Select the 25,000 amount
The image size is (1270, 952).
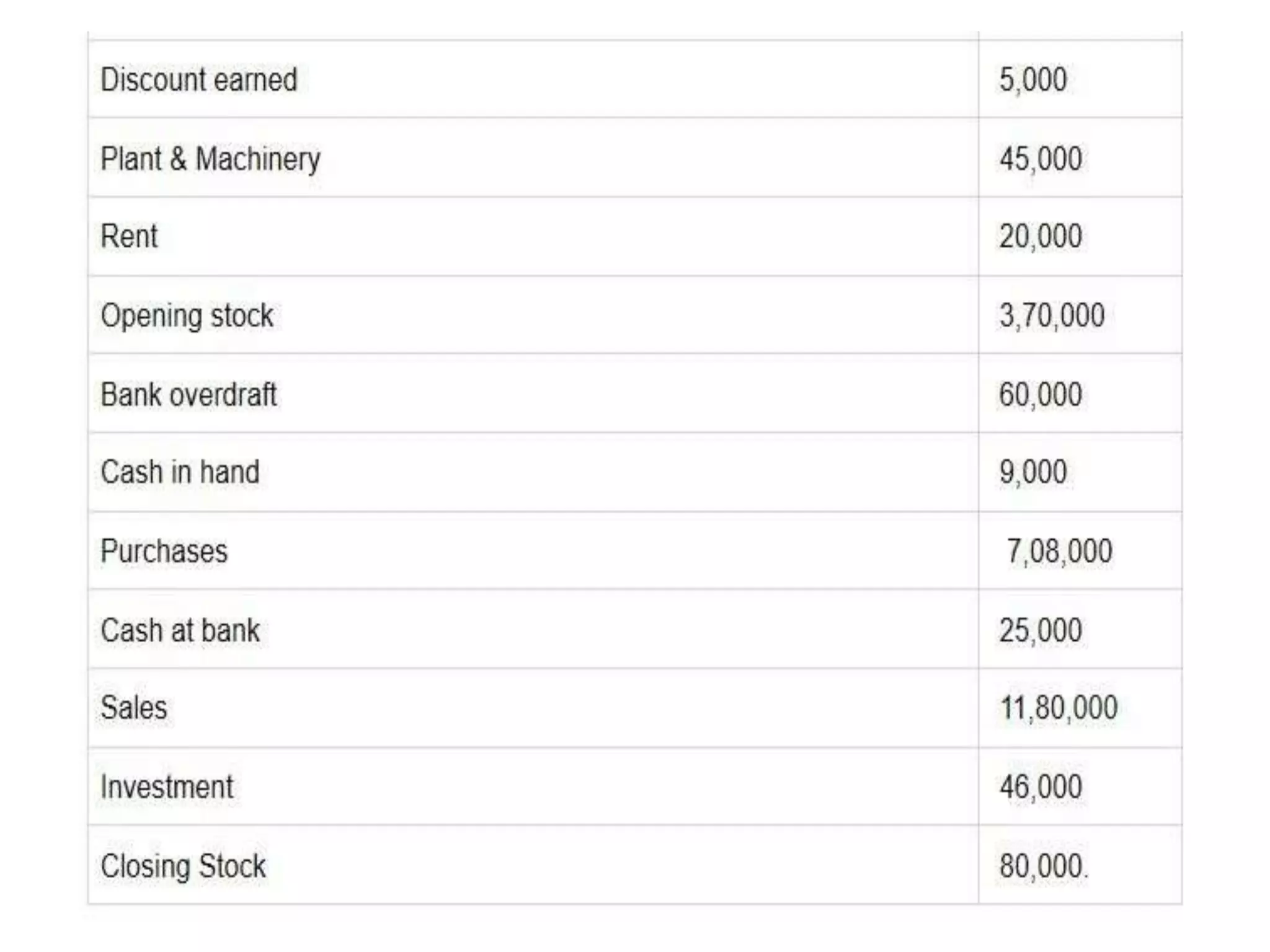(1040, 630)
